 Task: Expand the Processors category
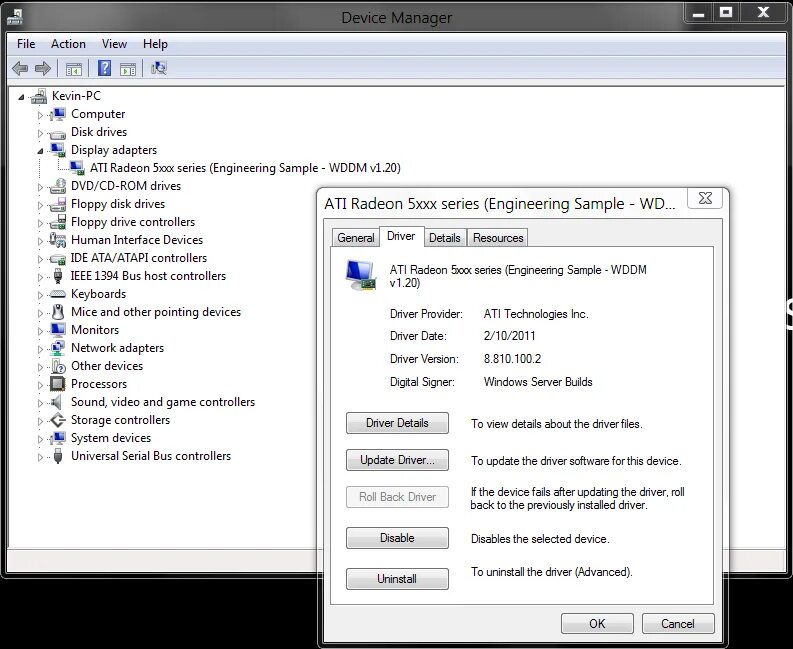(40, 385)
